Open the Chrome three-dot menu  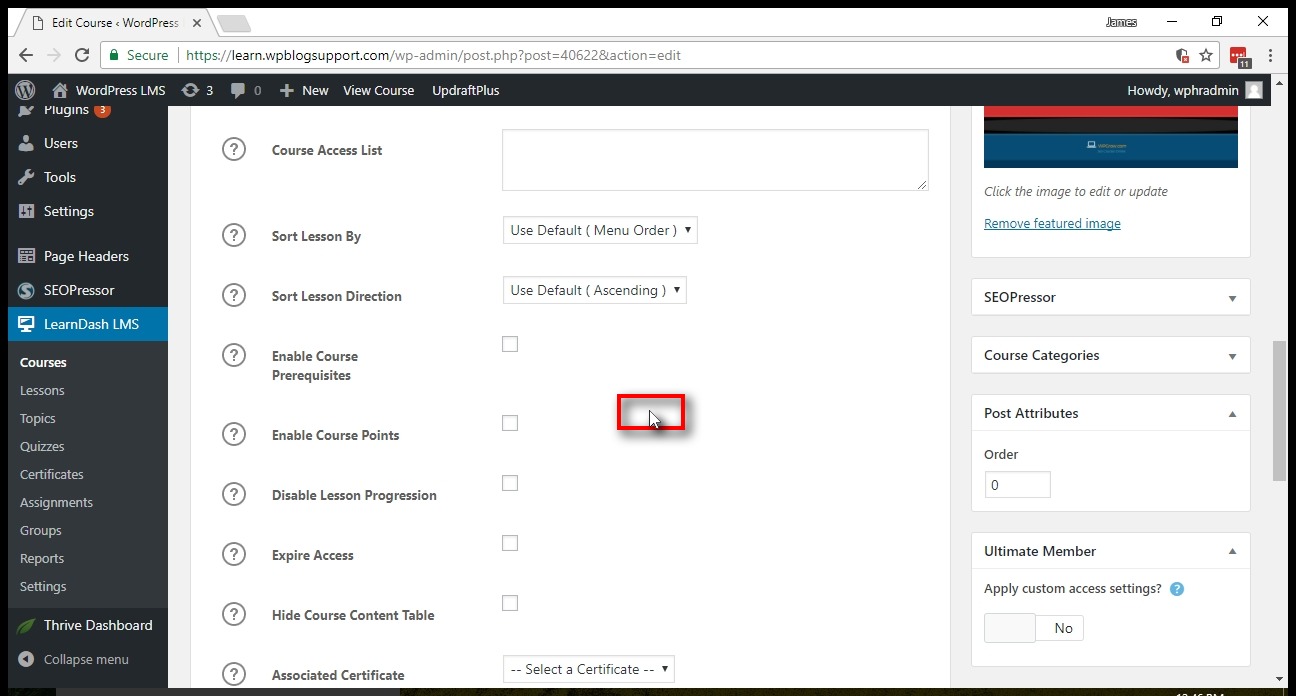1270,55
